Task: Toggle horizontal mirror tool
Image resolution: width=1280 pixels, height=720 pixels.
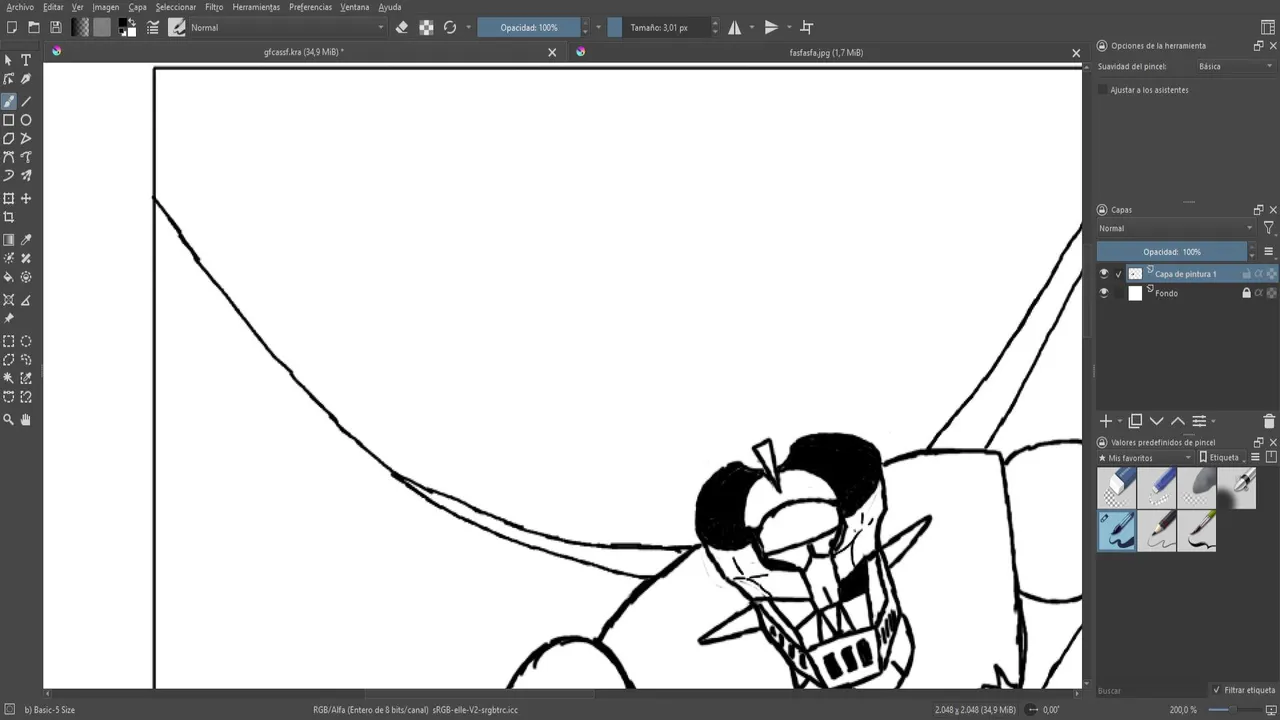Action: pyautogui.click(x=735, y=27)
